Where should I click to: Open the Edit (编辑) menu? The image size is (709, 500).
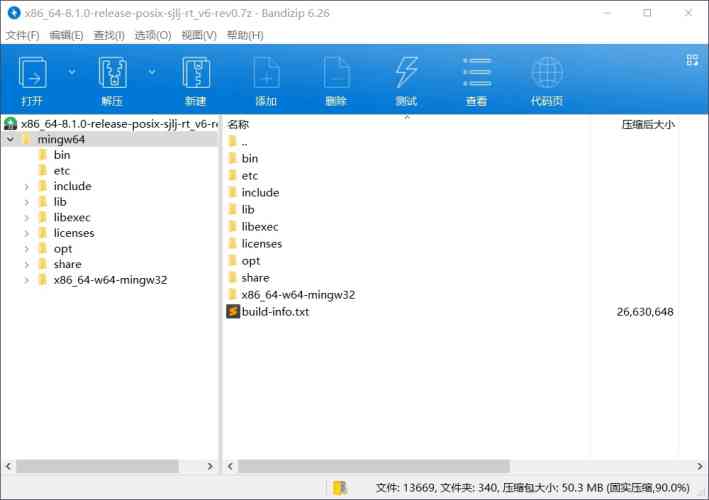(x=66, y=35)
